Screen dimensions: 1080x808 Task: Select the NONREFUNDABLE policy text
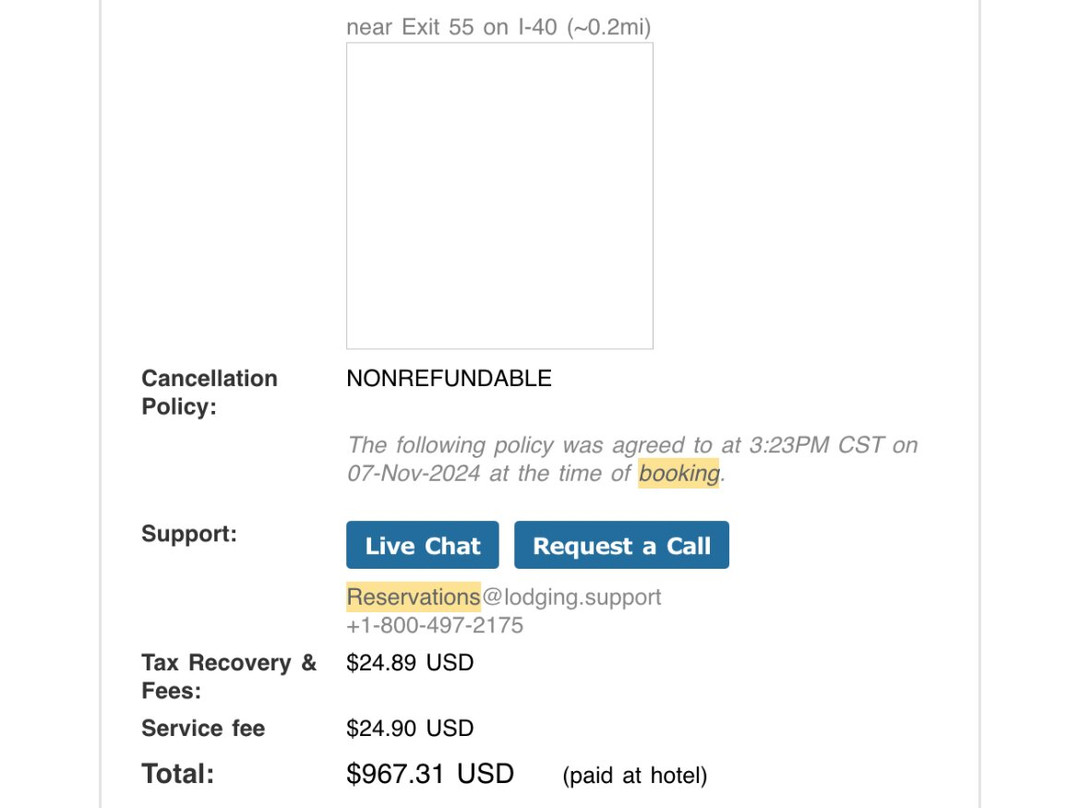[448, 378]
